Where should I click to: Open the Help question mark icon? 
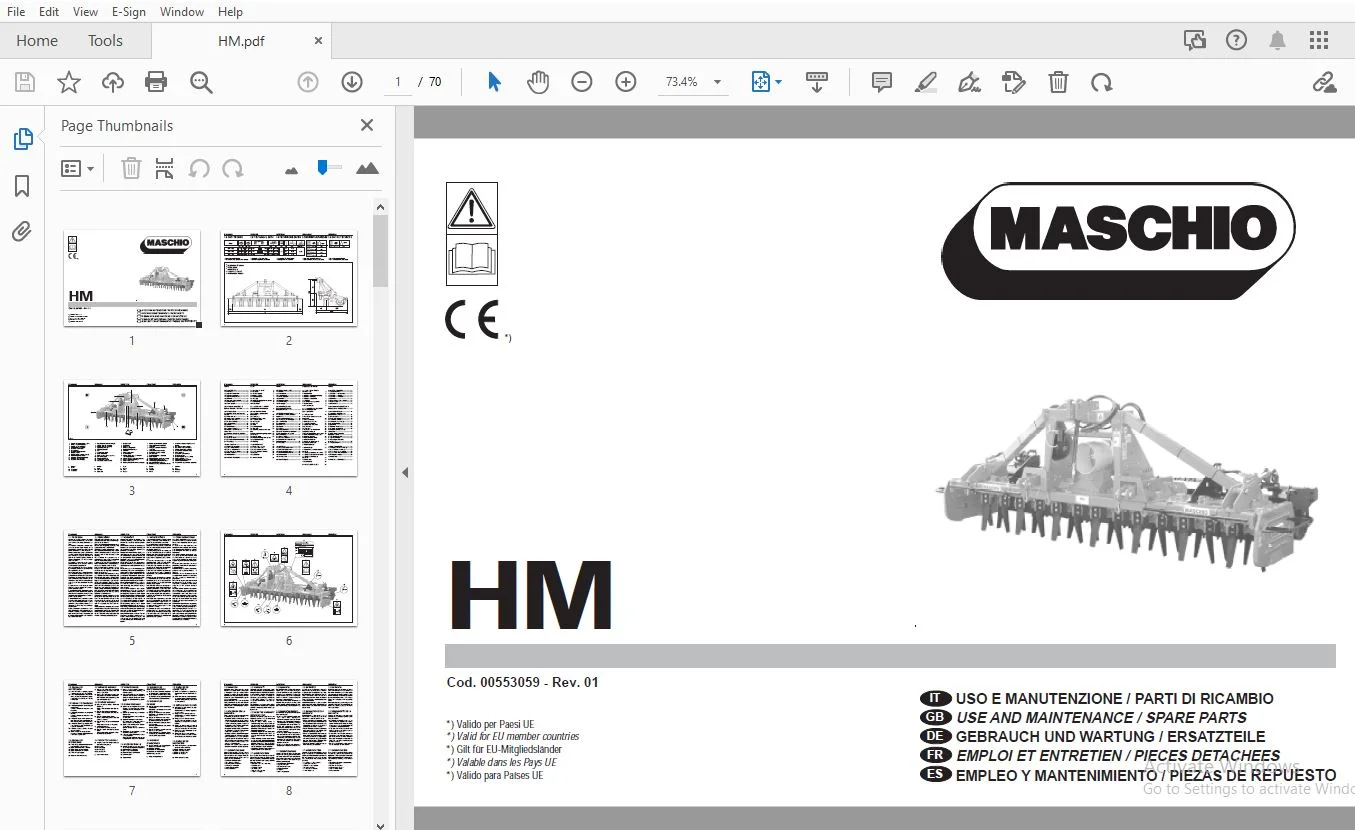(x=1237, y=41)
